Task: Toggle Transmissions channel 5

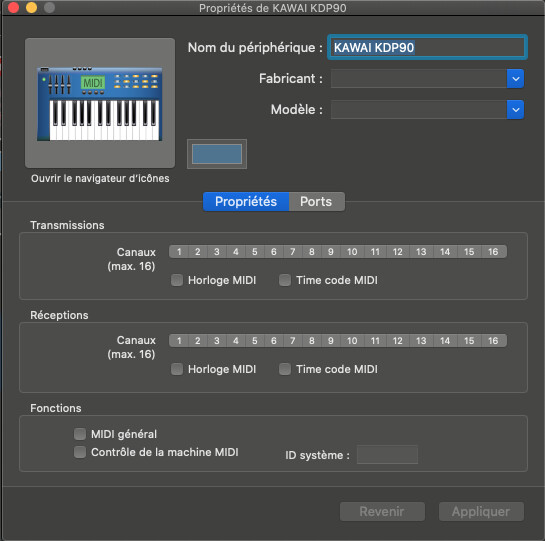Action: point(255,252)
